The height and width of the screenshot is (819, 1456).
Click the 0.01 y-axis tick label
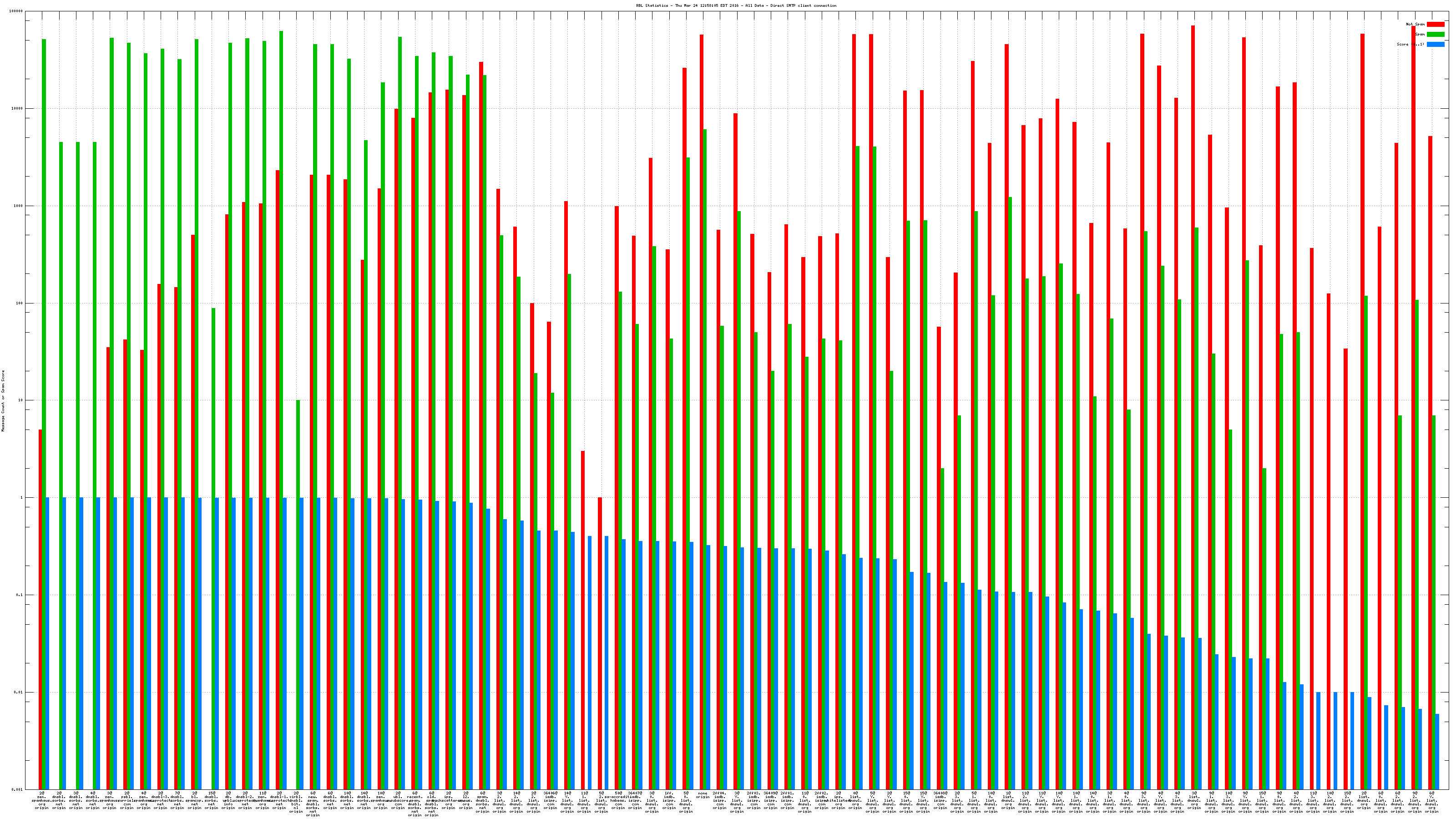click(x=19, y=692)
